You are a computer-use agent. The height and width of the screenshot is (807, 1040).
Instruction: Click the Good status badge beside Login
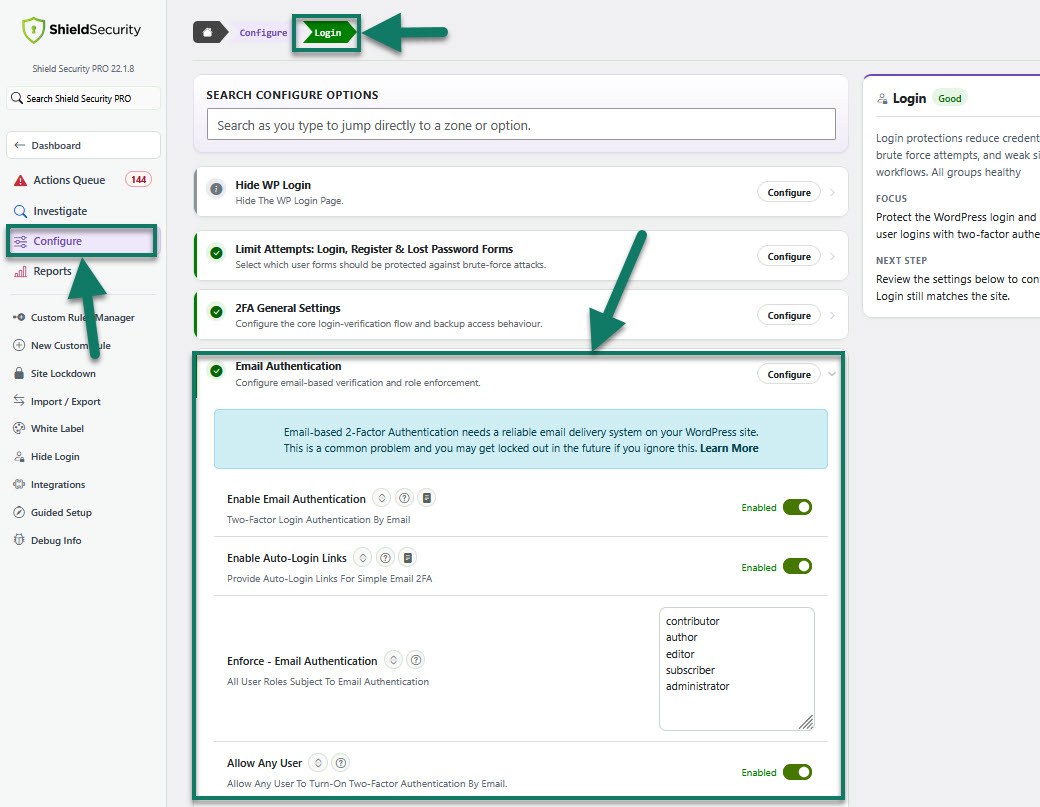[950, 98]
